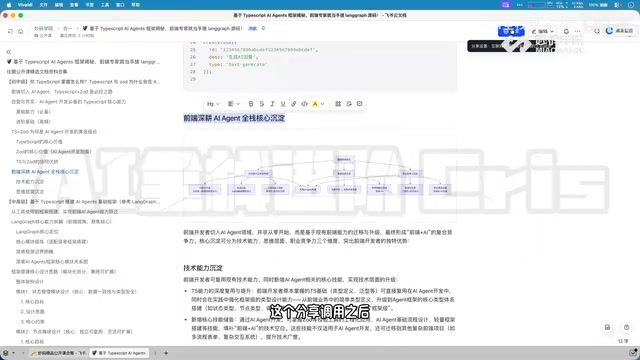The width and height of the screenshot is (640, 360).
Task: Click the small icon after the blue title tag
Action: pyautogui.click(x=263, y=29)
